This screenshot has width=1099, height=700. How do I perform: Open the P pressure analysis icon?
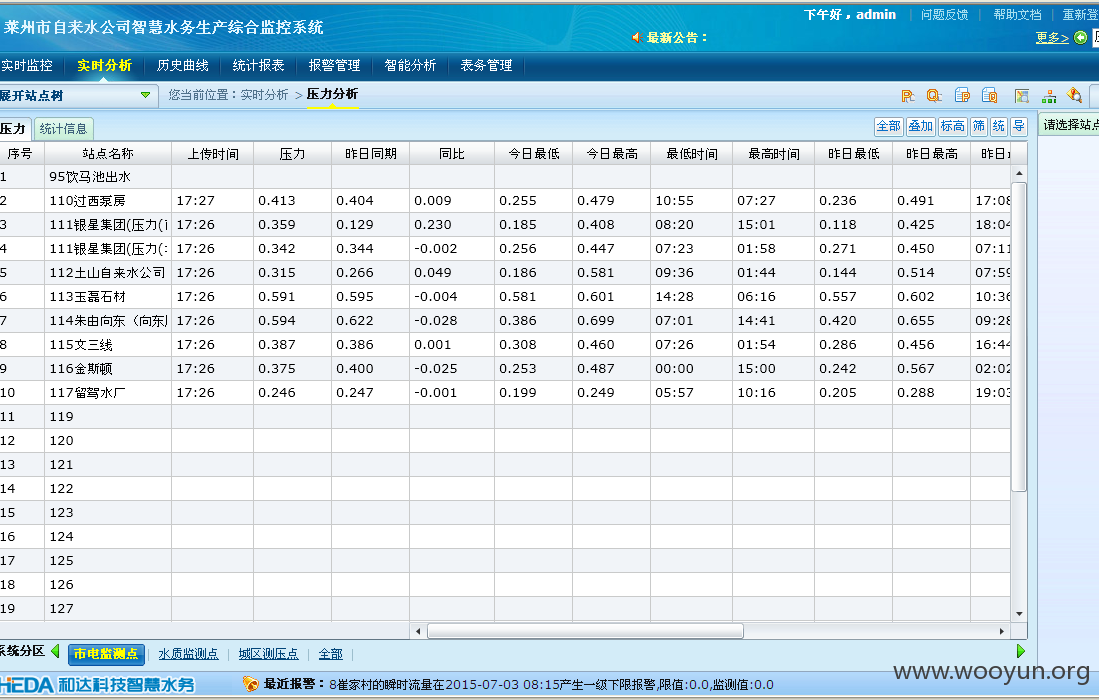[x=908, y=95]
